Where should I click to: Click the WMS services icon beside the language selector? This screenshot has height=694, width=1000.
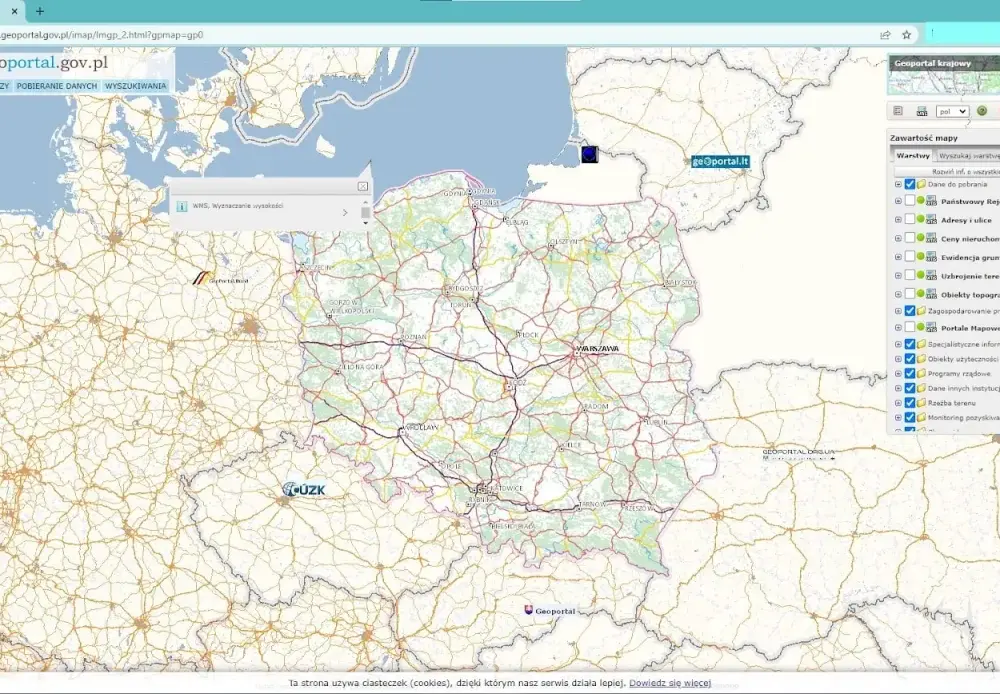click(x=922, y=111)
